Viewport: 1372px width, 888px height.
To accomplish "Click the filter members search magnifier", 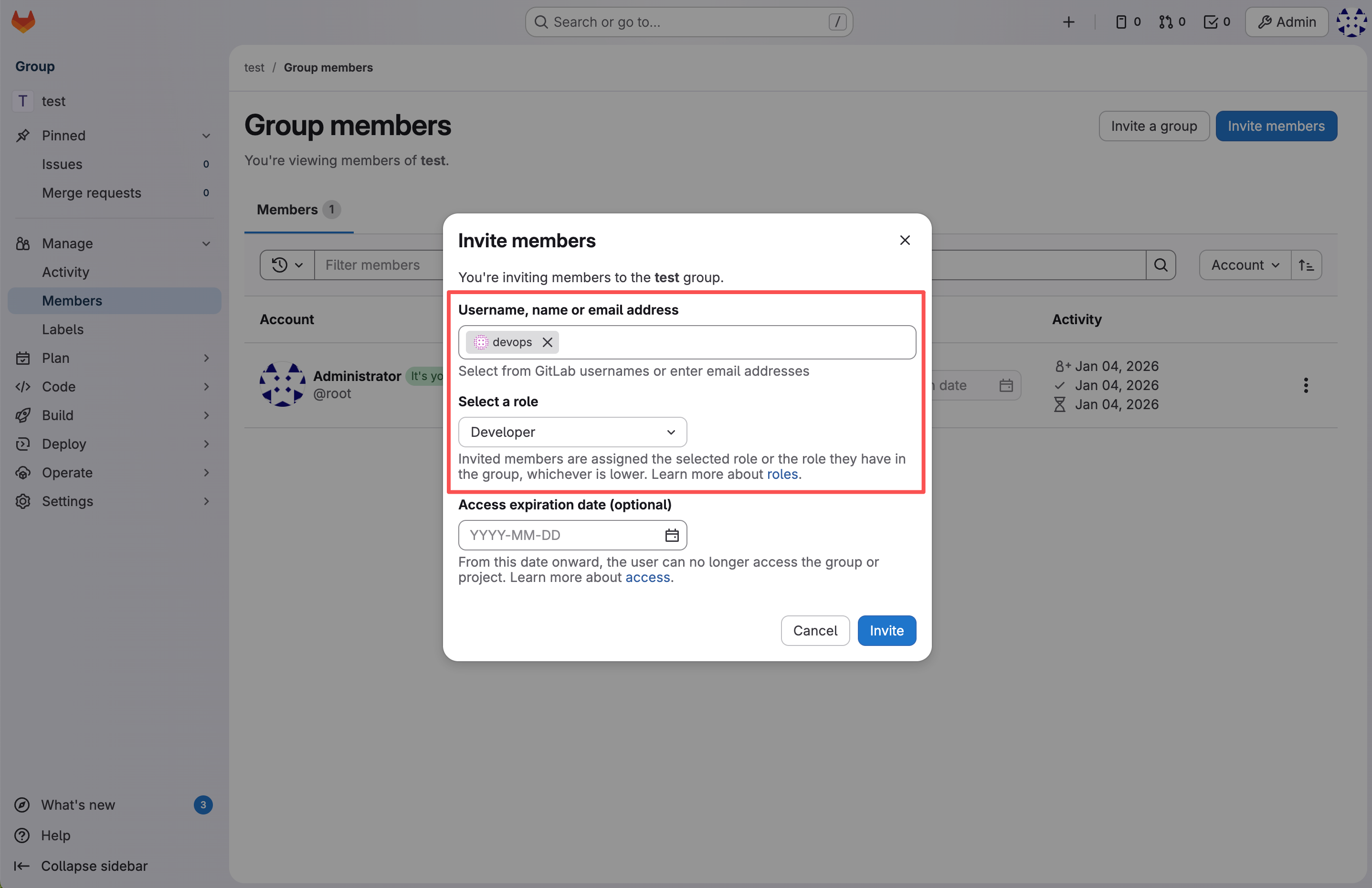I will (x=1161, y=264).
